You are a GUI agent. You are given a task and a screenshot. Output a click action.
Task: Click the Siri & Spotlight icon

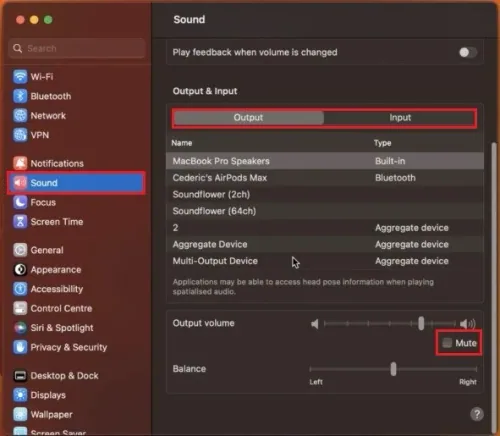click(20, 328)
